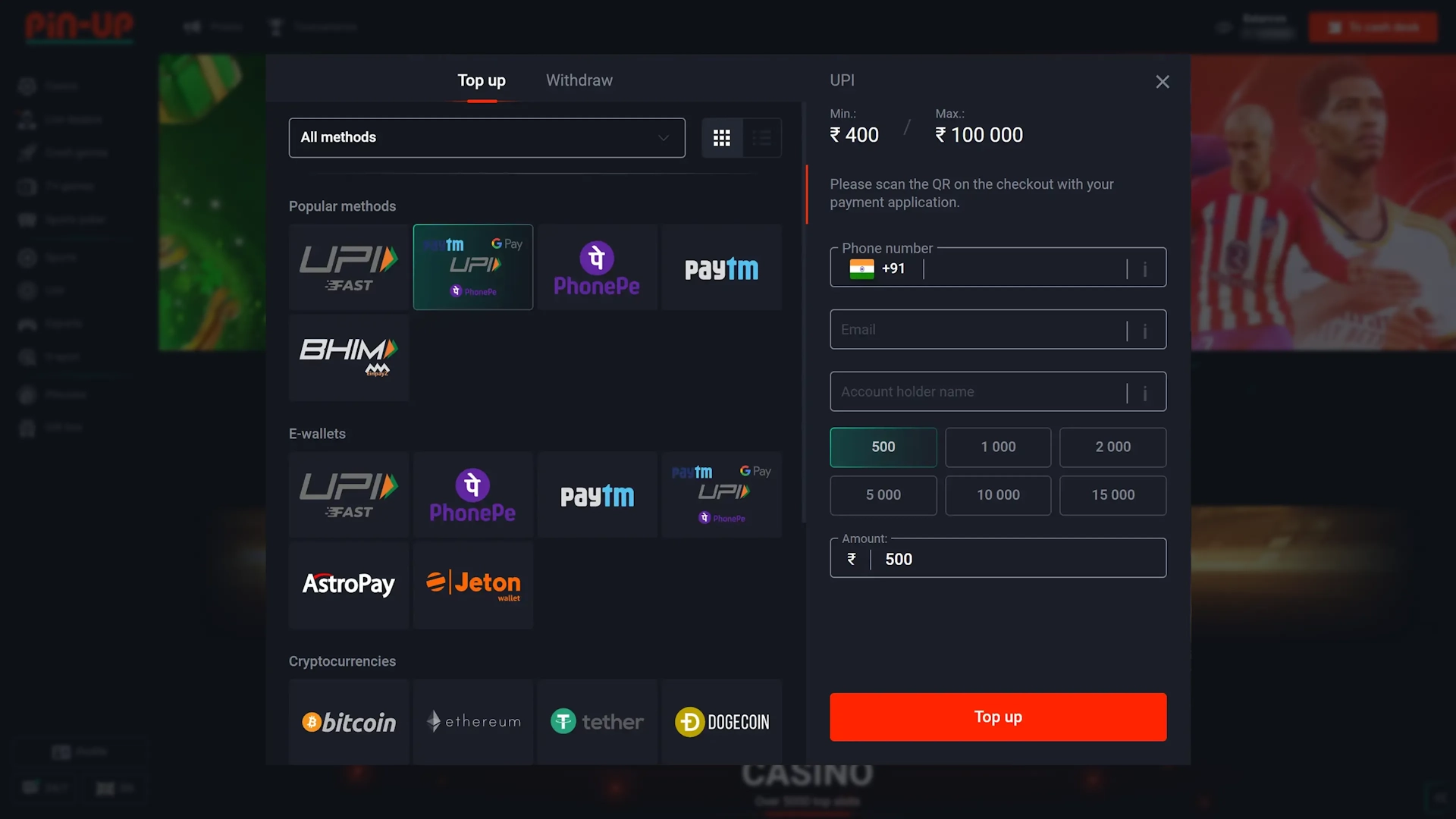This screenshot has width=1456, height=819.
Task: Select the 5 000 amount preset
Action: pos(883,495)
